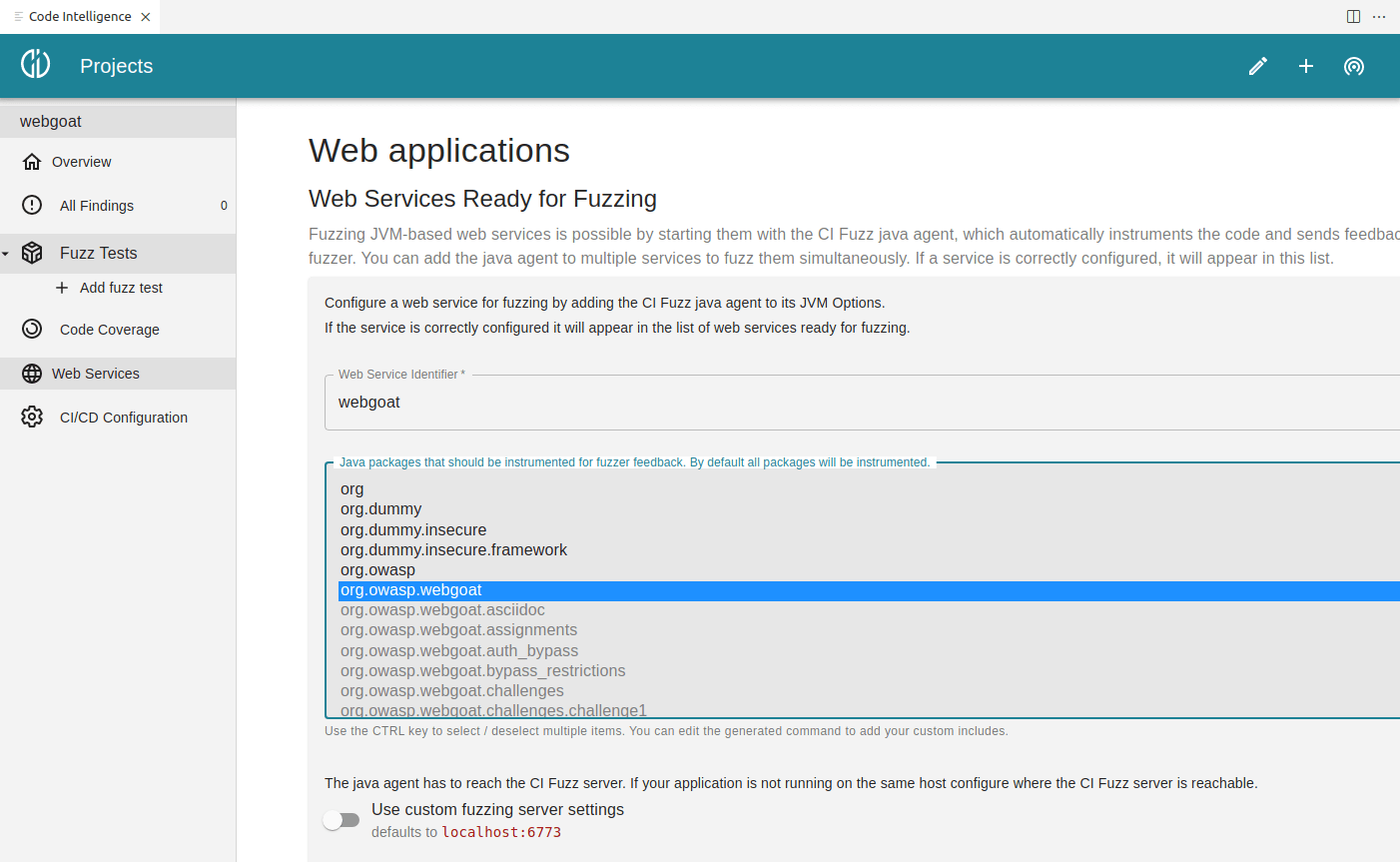Select package org.dummy.insecure

point(869,530)
